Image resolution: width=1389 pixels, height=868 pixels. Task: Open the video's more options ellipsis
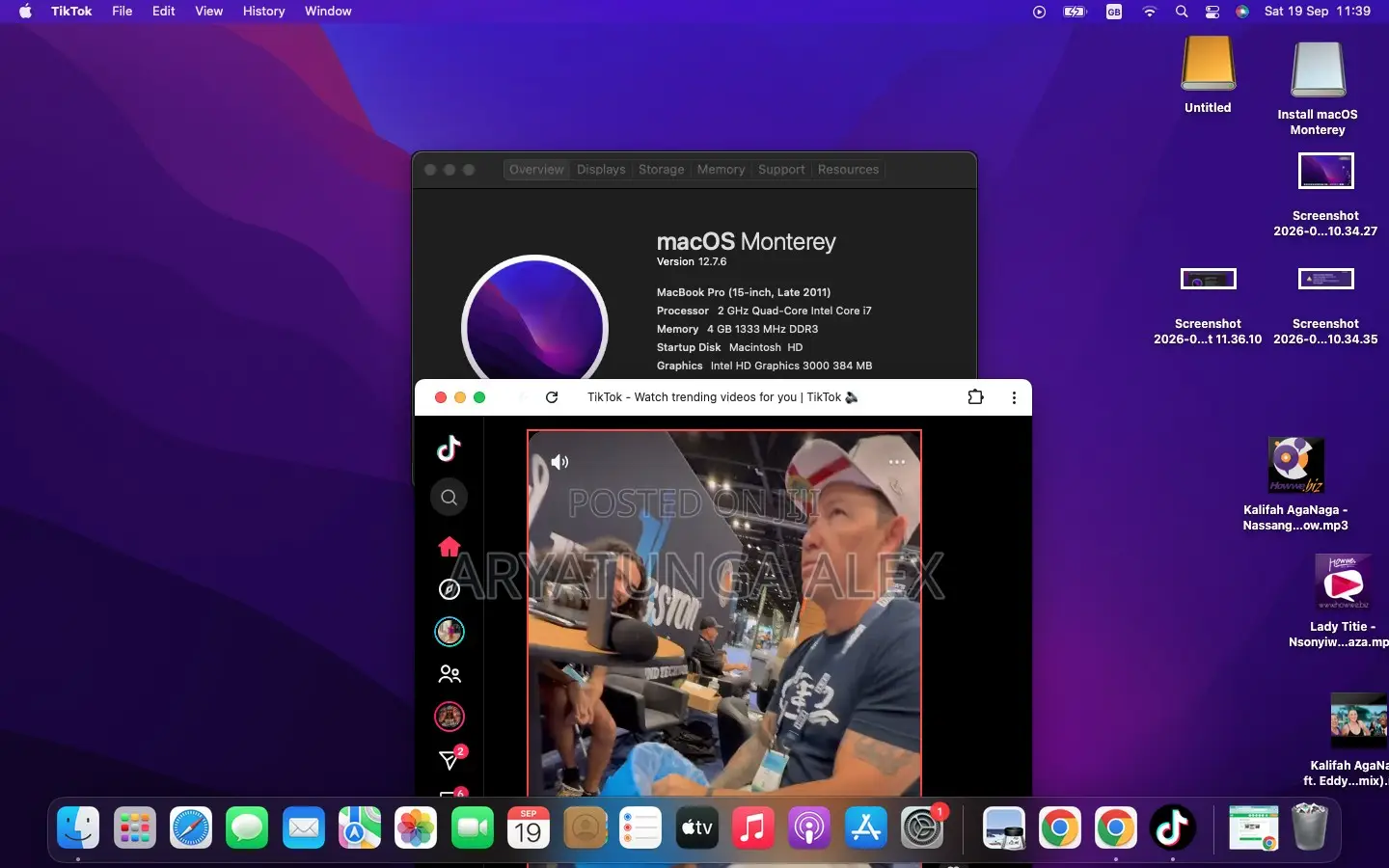897,462
